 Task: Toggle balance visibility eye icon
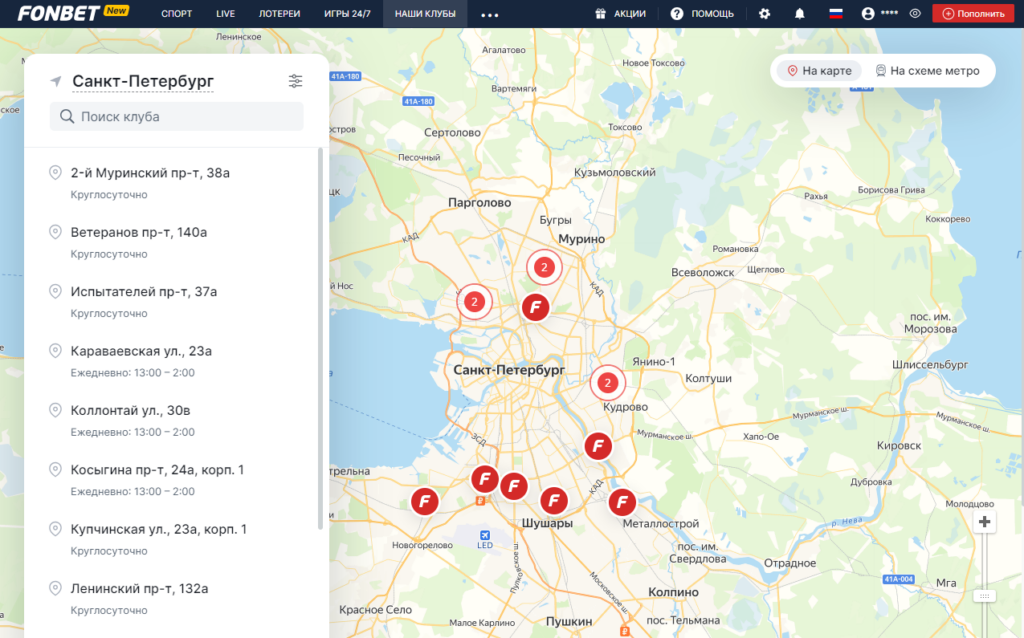[x=915, y=14]
